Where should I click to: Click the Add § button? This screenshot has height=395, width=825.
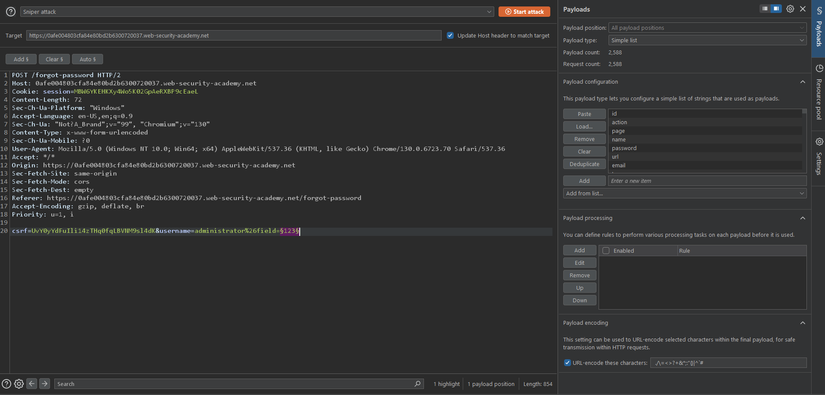(x=21, y=59)
